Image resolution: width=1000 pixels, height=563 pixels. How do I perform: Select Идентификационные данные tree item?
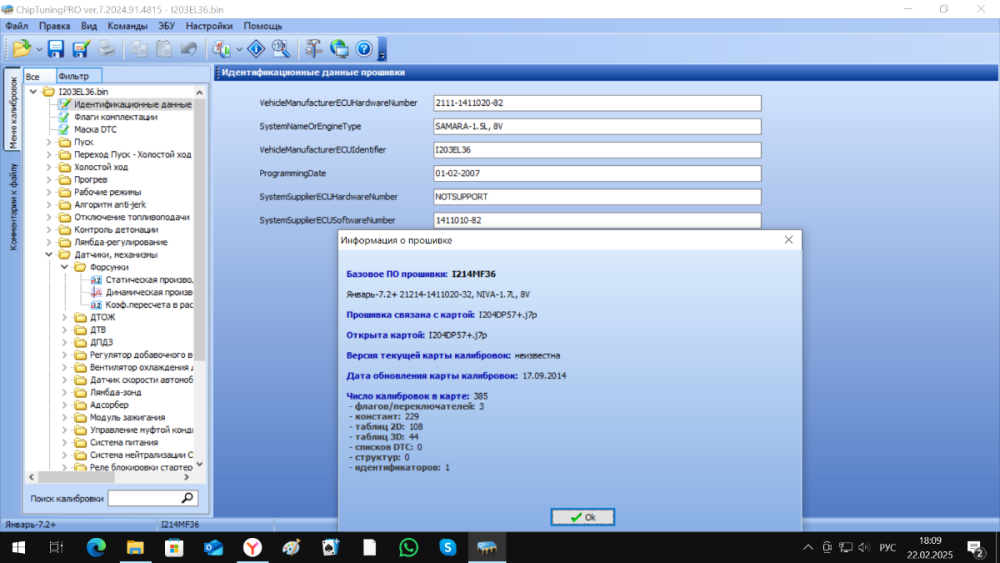point(133,104)
